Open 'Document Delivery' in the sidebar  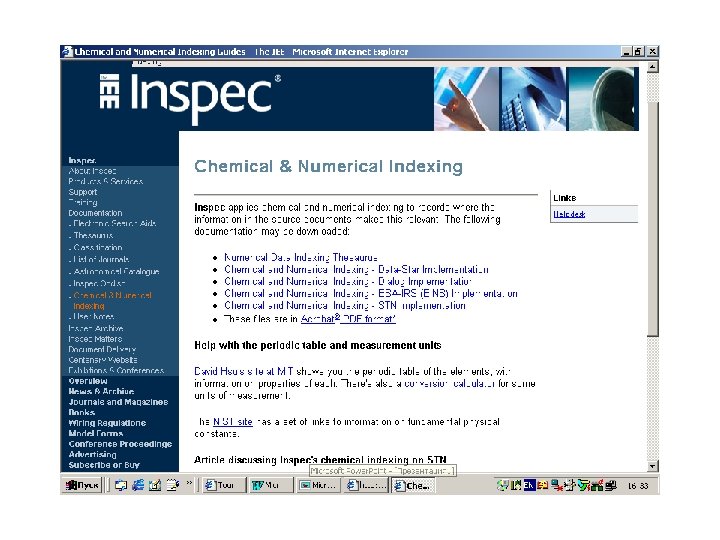click(102, 349)
